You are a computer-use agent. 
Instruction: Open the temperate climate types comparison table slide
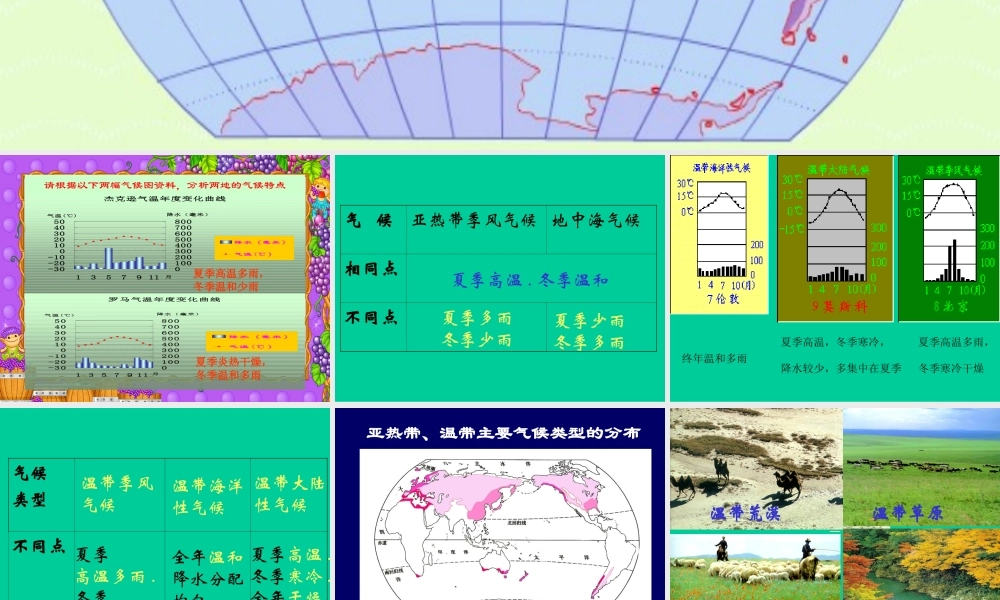point(165,504)
